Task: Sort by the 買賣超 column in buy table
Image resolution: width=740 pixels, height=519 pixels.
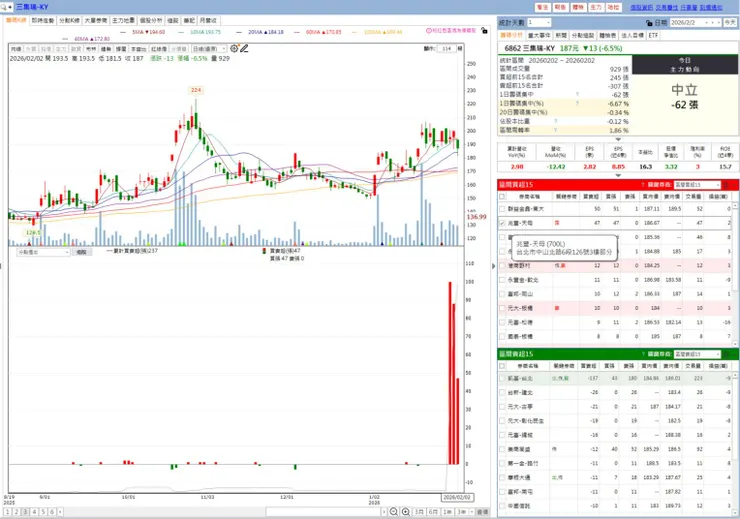Action: coord(591,196)
